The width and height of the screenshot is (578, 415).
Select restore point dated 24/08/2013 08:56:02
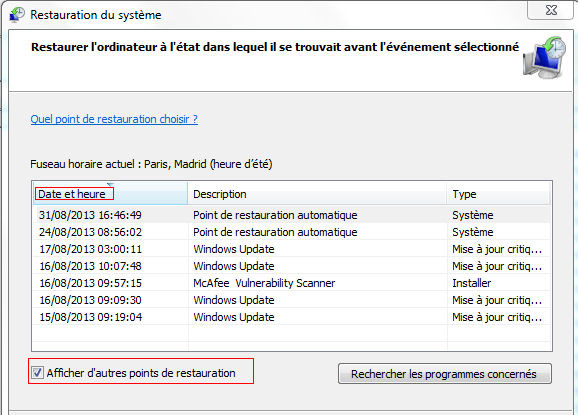point(292,232)
